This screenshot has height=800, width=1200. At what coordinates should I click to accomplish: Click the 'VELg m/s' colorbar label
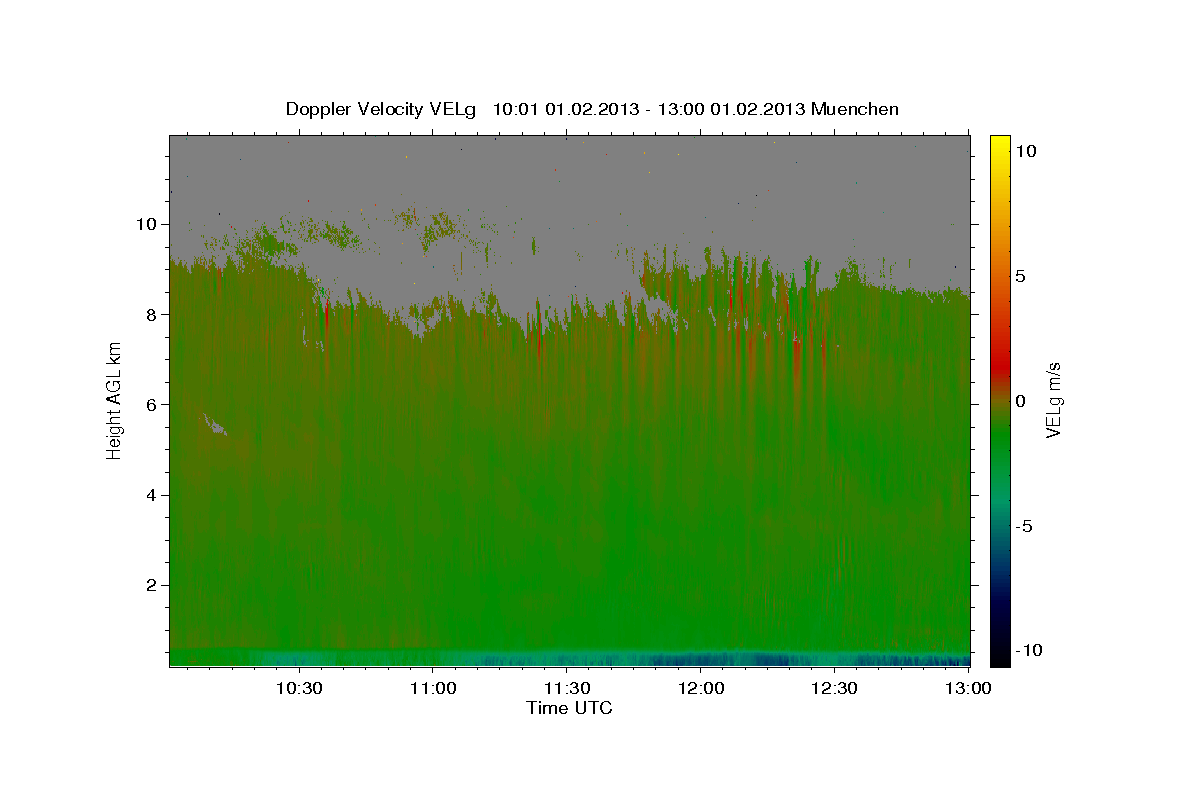coord(1053,400)
